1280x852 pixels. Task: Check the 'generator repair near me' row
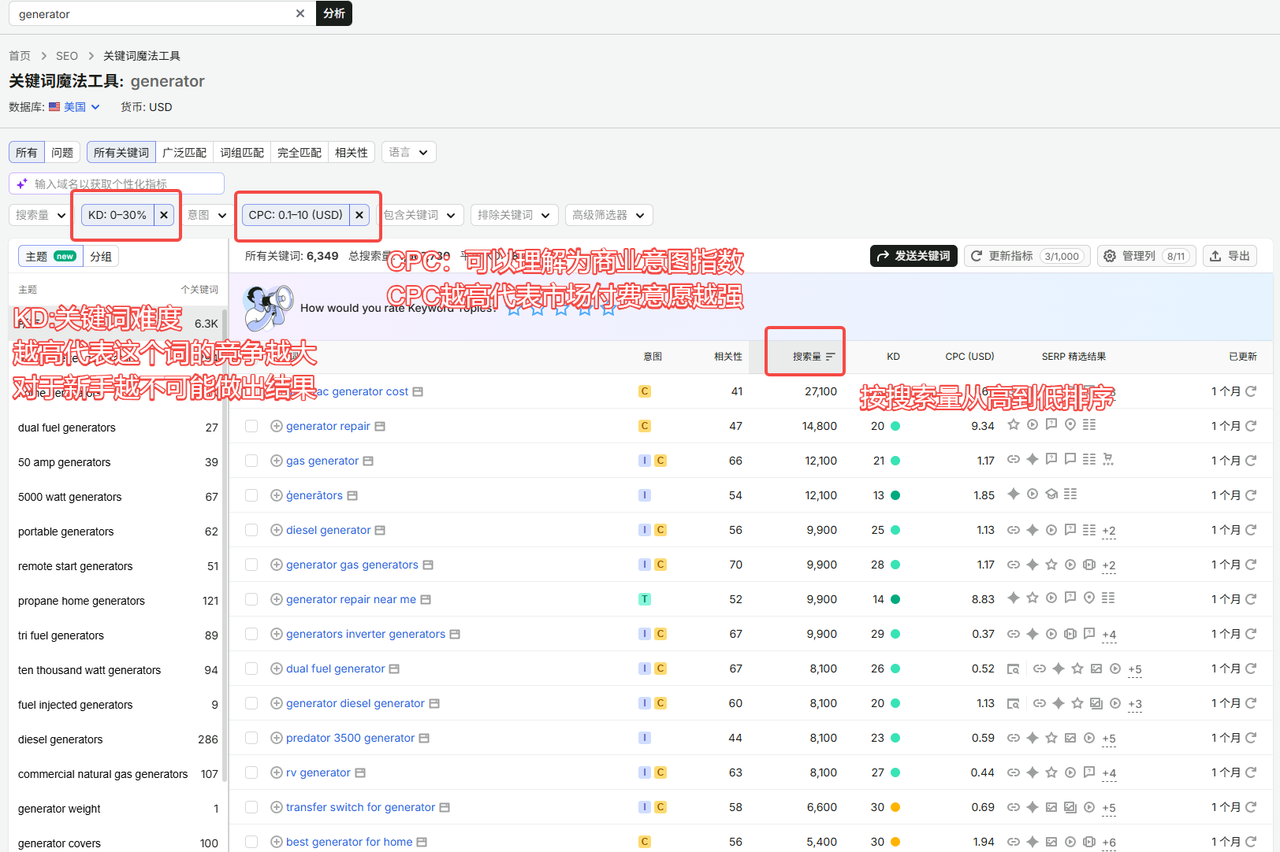click(x=252, y=599)
